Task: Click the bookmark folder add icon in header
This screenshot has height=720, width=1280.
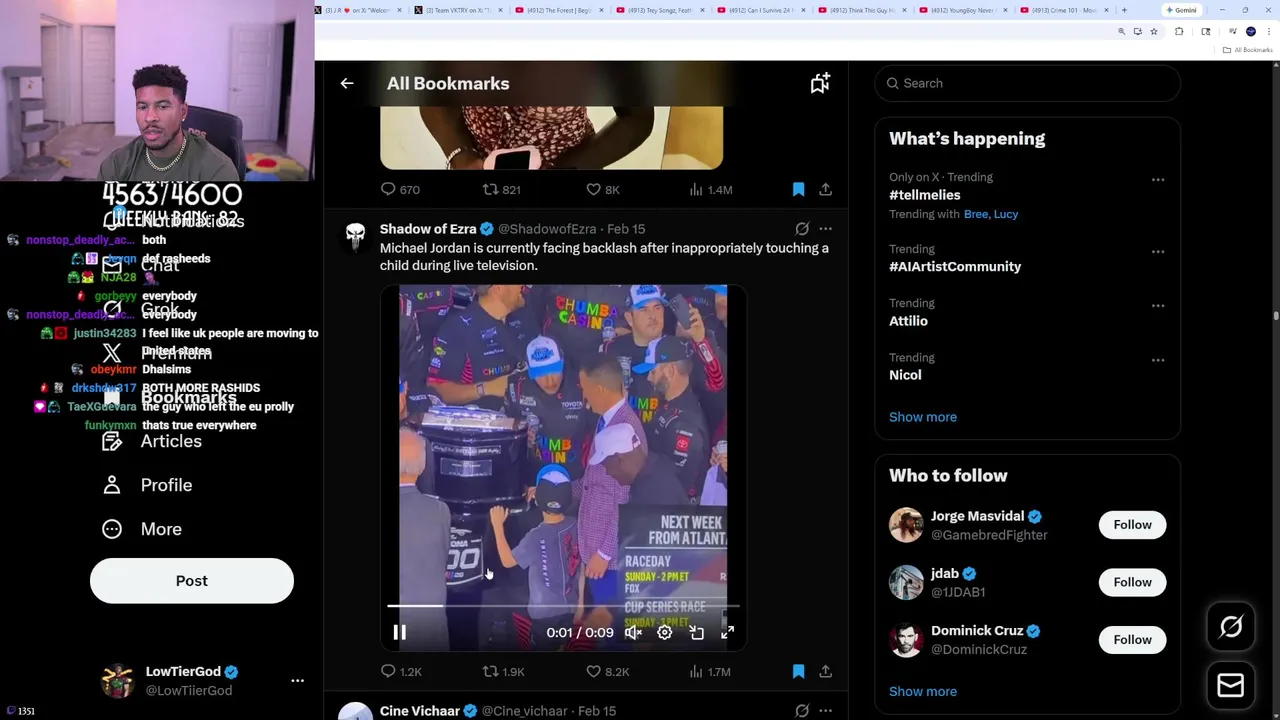Action: pyautogui.click(x=820, y=84)
